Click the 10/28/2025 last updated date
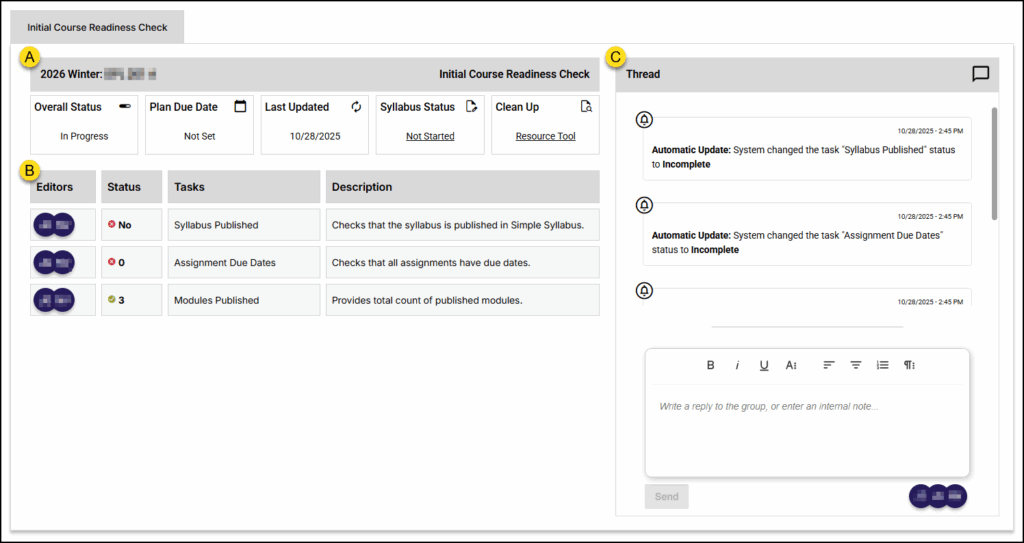The image size is (1024, 543). coord(315,137)
